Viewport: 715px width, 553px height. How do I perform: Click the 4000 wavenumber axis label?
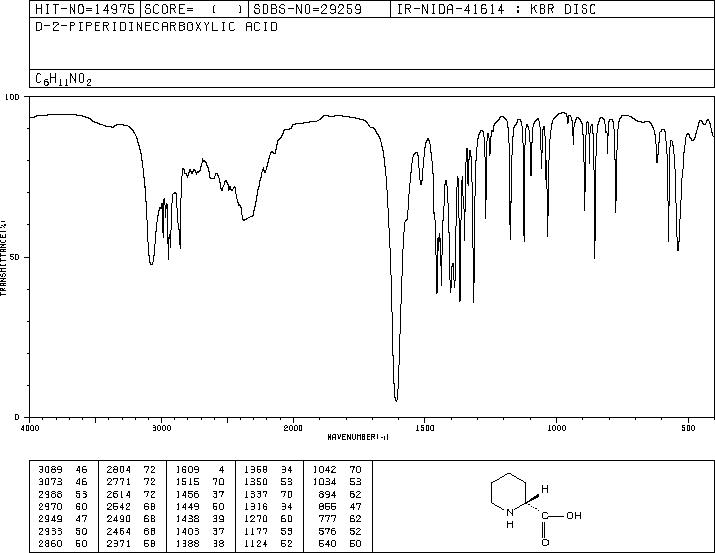[30, 428]
